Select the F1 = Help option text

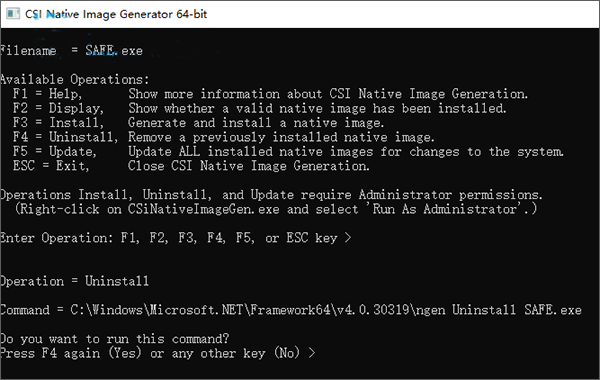click(47, 94)
